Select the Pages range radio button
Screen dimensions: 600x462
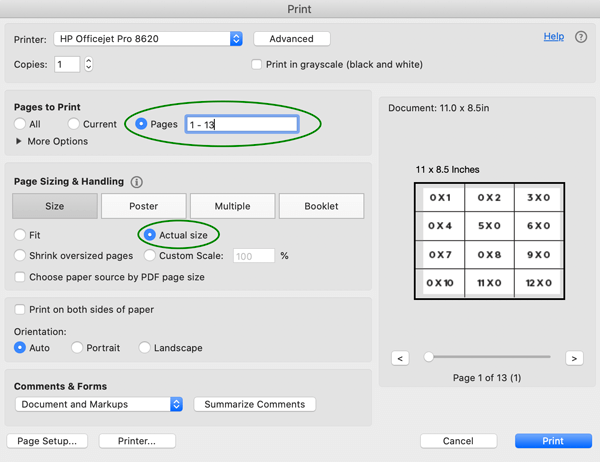[x=141, y=124]
